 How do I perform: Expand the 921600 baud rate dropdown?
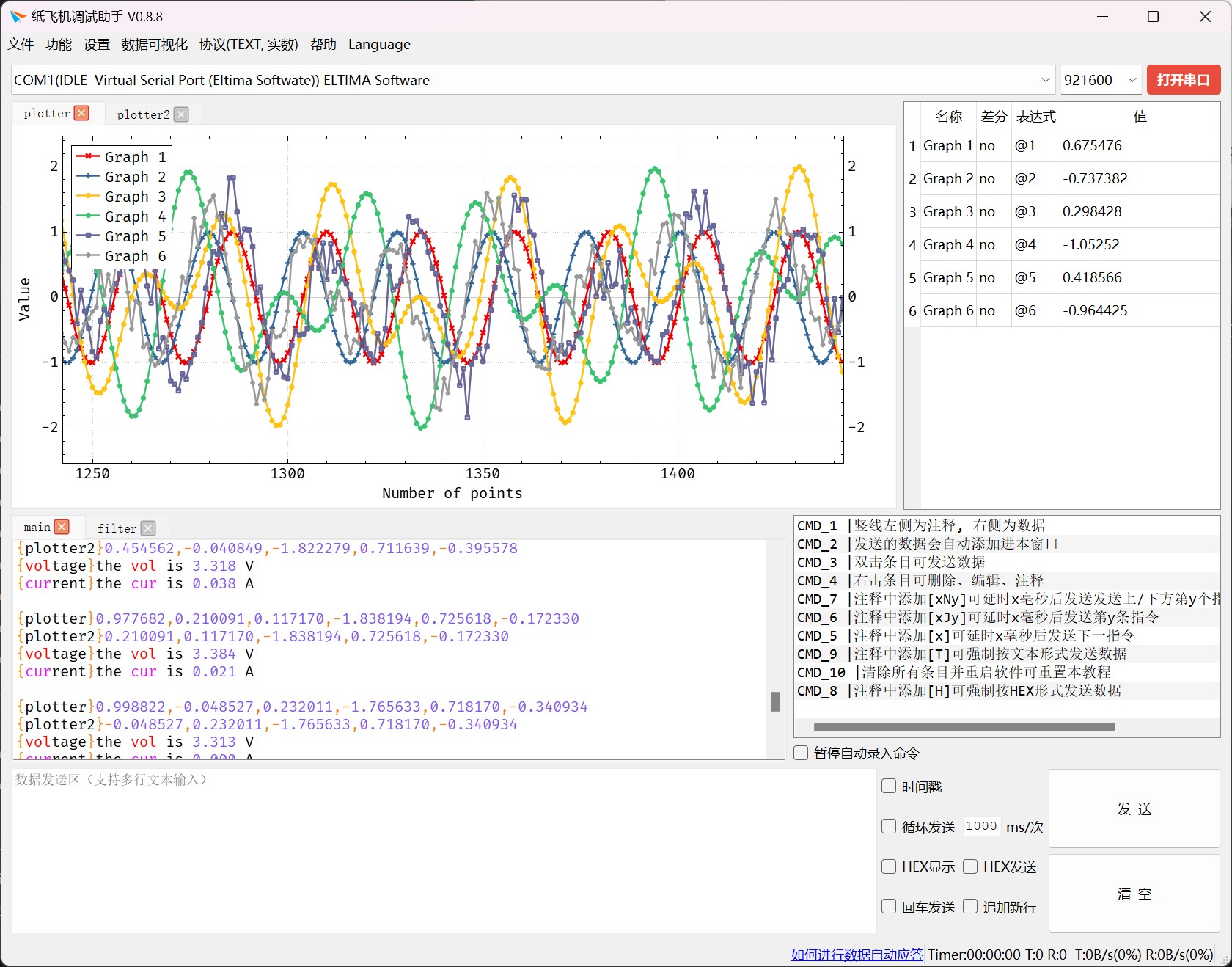pyautogui.click(x=1132, y=80)
